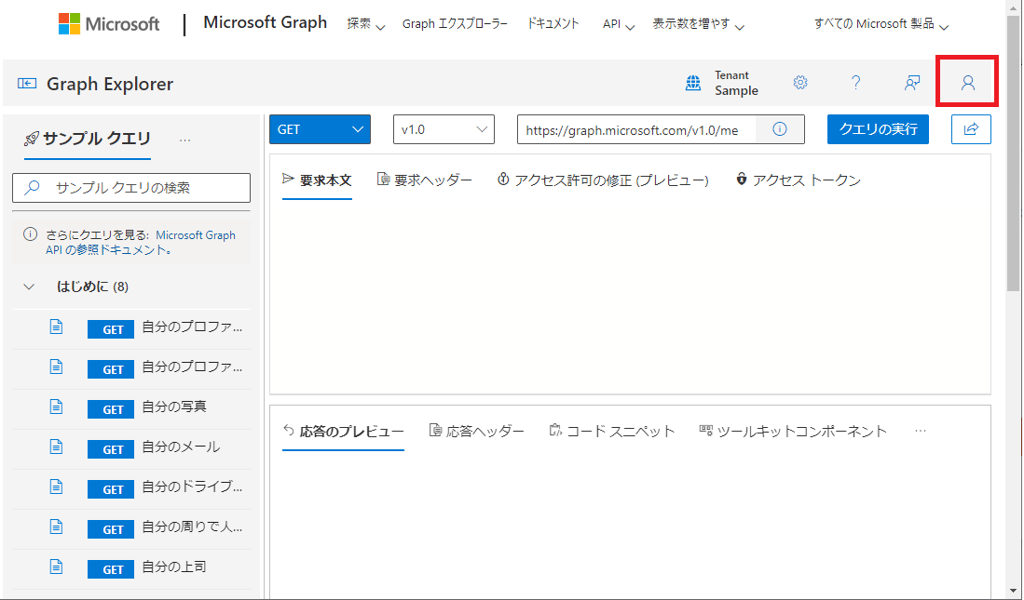The image size is (1024, 600).
Task: Expand the API menu
Action: [618, 24]
